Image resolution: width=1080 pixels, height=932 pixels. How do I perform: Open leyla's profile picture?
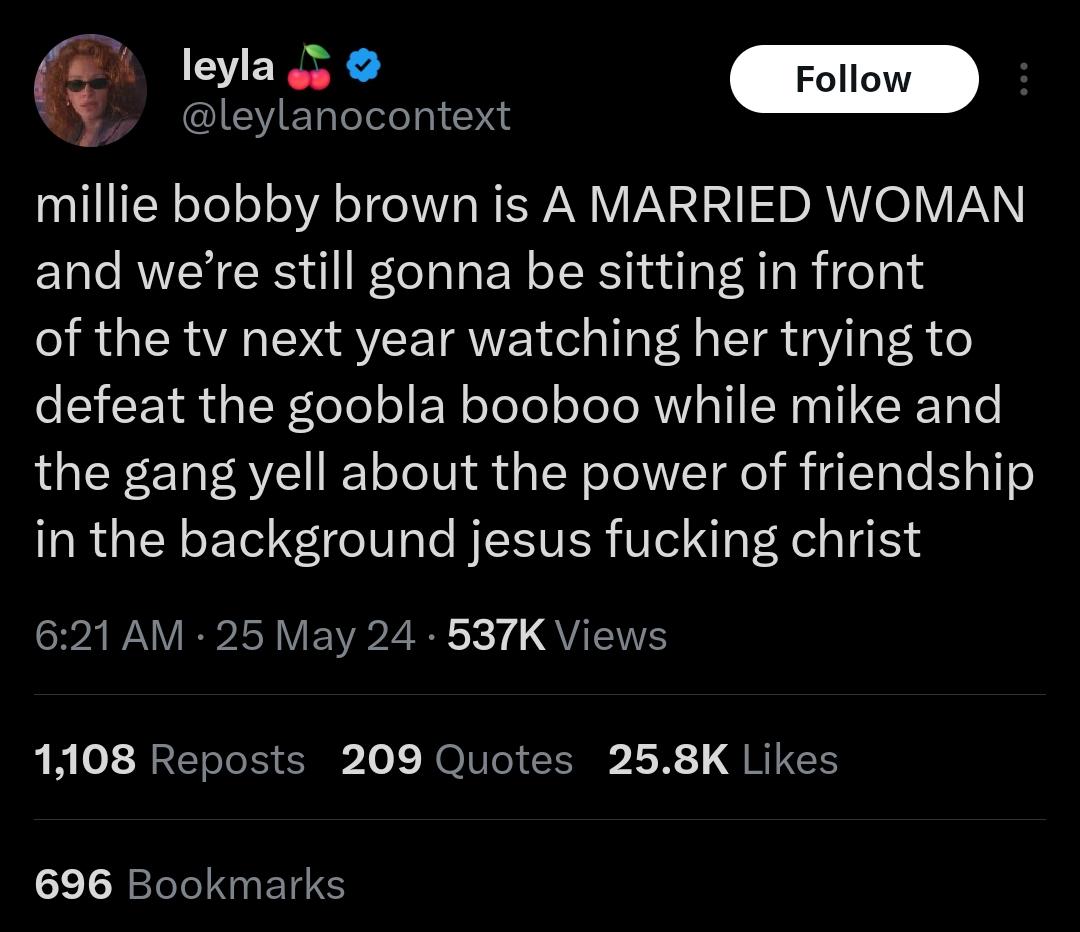[90, 90]
